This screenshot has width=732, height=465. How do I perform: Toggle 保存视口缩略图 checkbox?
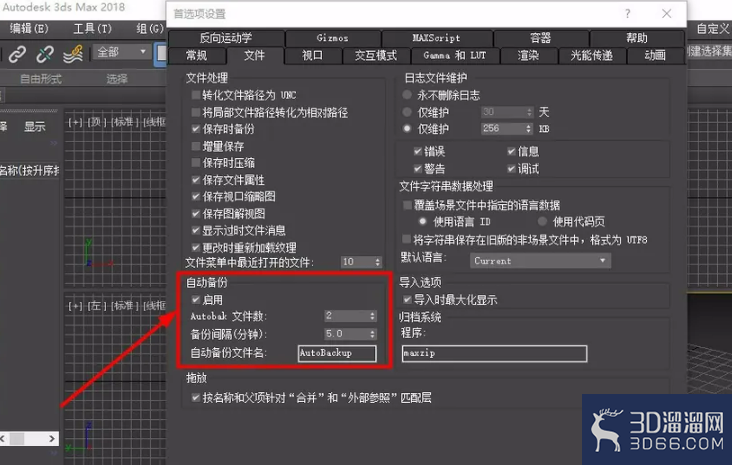click(x=196, y=196)
